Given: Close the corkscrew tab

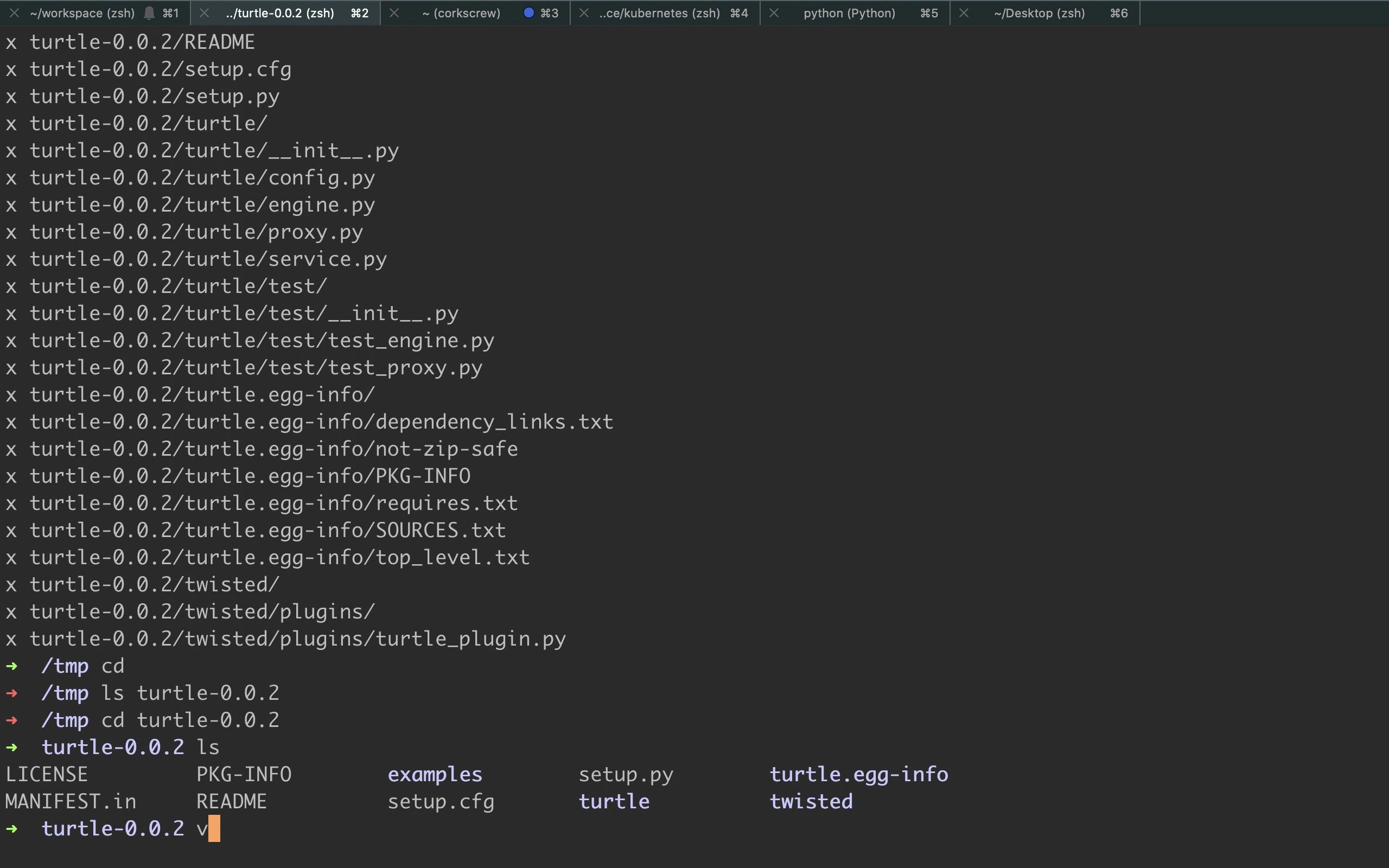Looking at the screenshot, I should pyautogui.click(x=395, y=12).
